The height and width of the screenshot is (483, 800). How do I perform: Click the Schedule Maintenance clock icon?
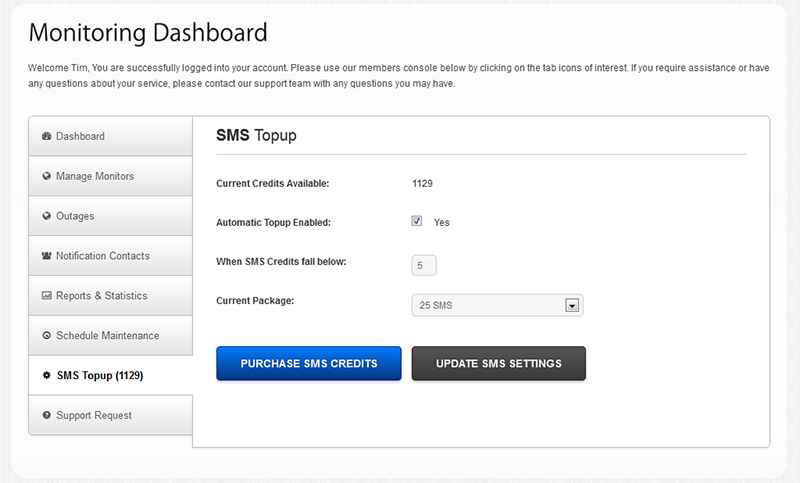pyautogui.click(x=46, y=335)
